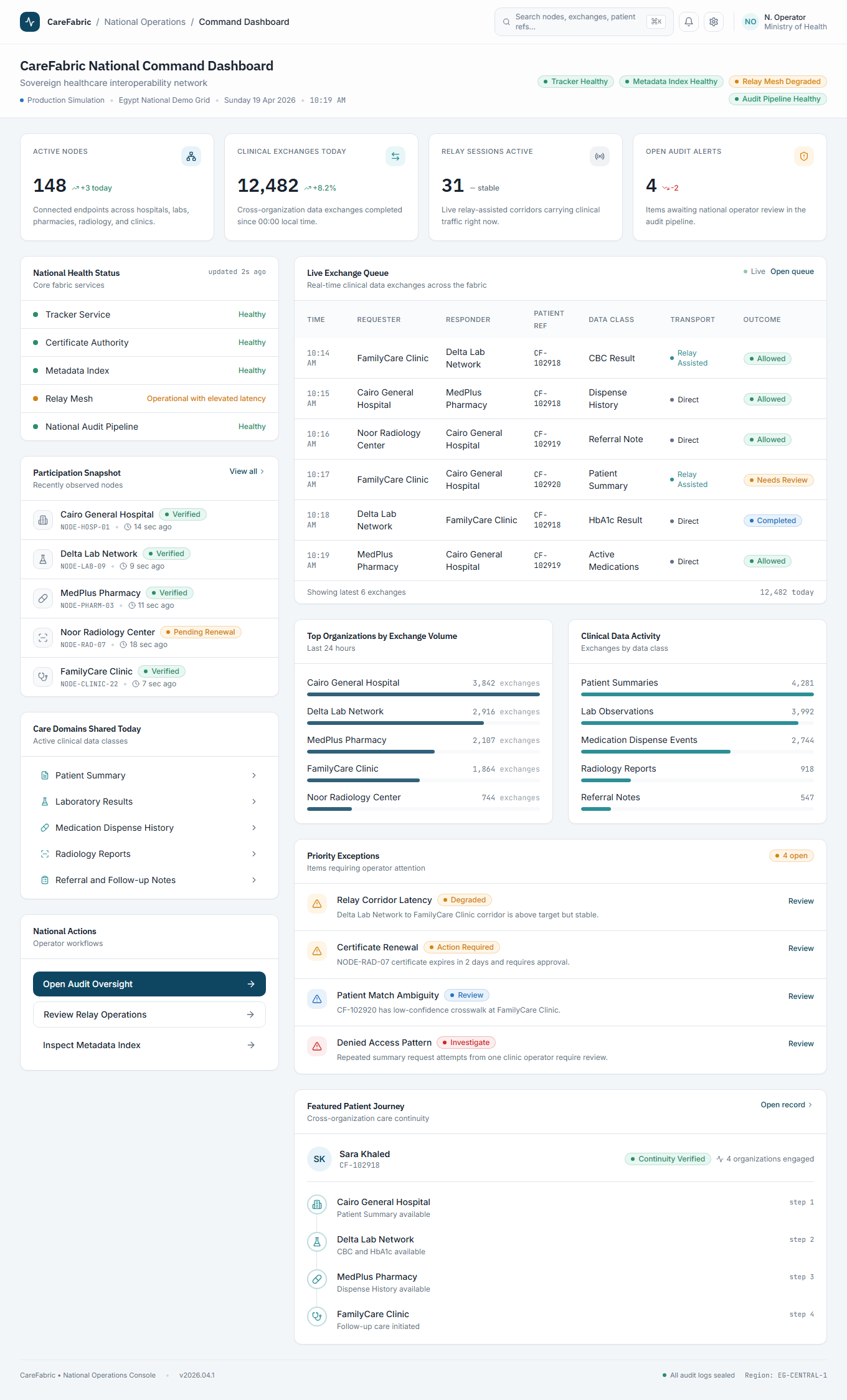
Task: Click Inspect Metadata Index
Action: [x=149, y=1045]
